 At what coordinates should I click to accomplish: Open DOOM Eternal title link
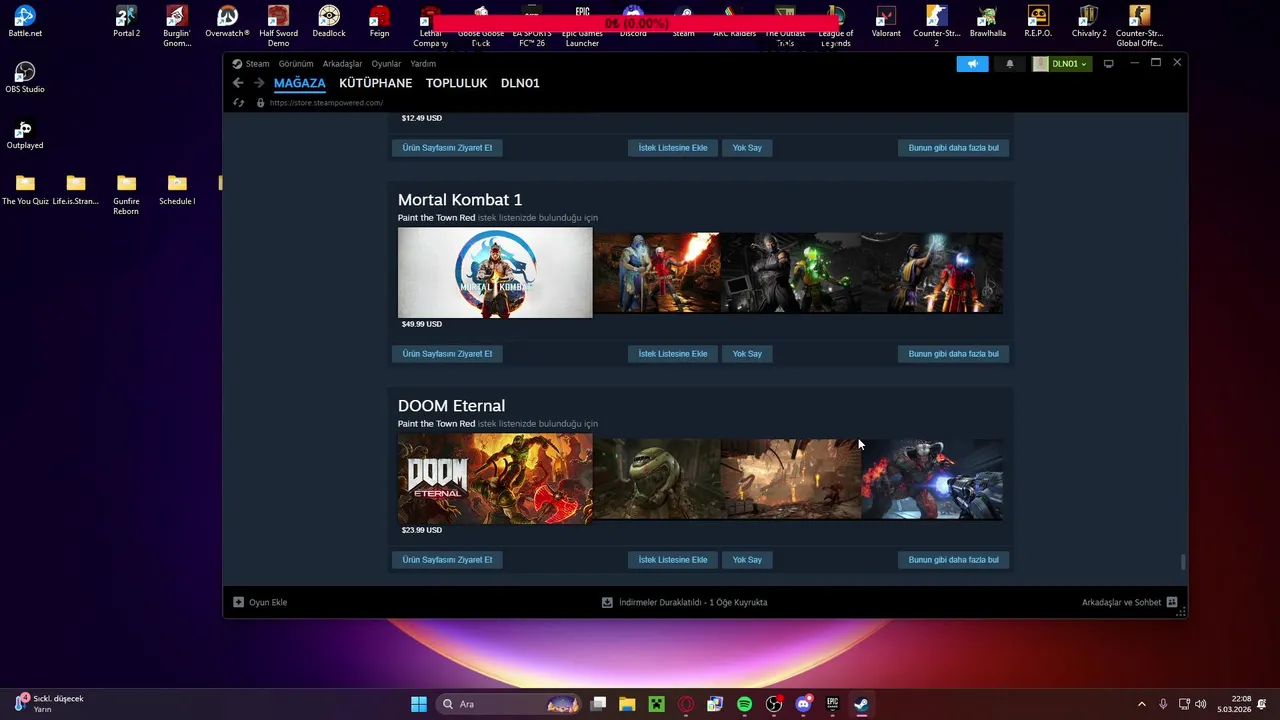pyautogui.click(x=451, y=406)
